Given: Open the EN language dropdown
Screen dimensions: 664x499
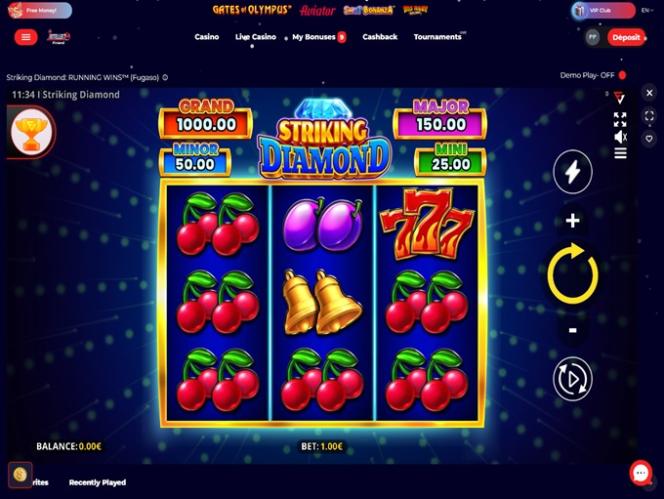Looking at the screenshot, I should click(647, 10).
